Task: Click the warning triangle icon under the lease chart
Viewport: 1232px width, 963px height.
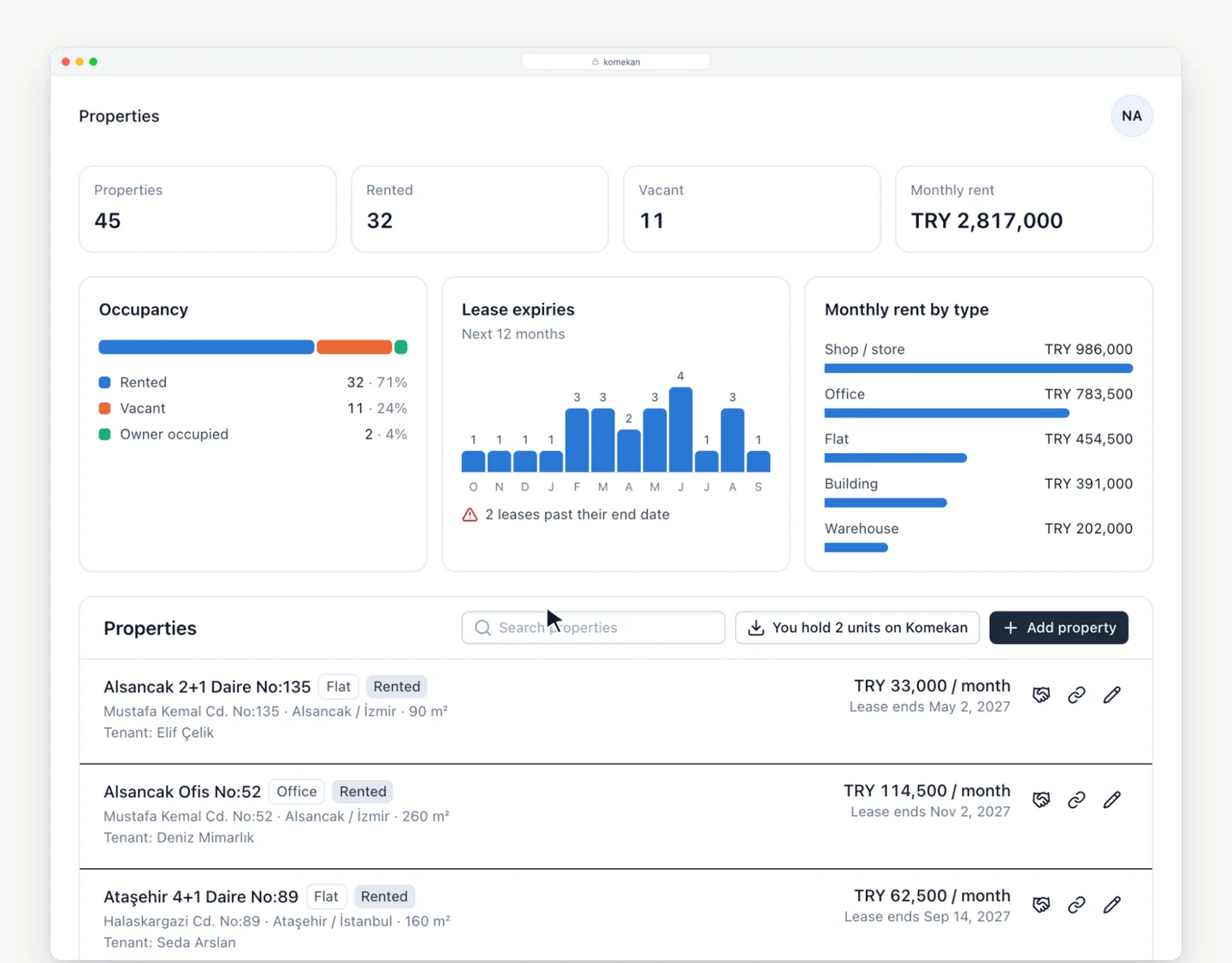Action: coord(470,515)
